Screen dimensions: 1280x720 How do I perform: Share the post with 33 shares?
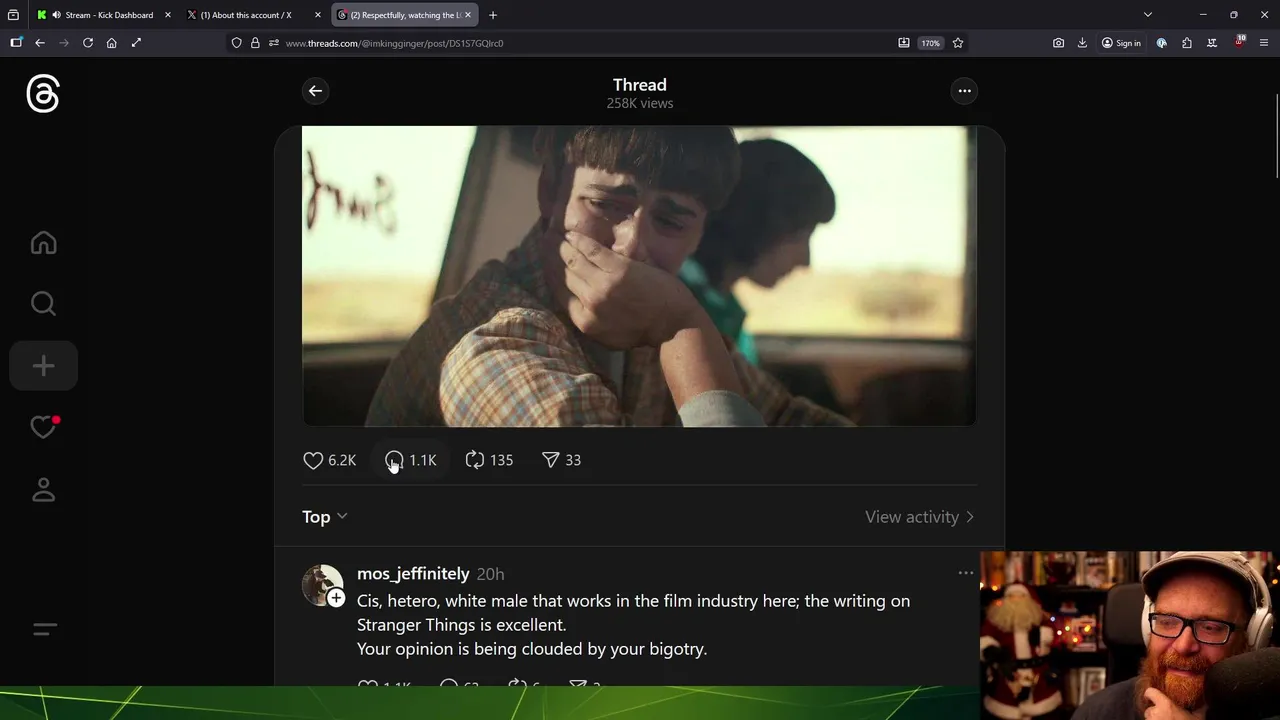pos(561,460)
